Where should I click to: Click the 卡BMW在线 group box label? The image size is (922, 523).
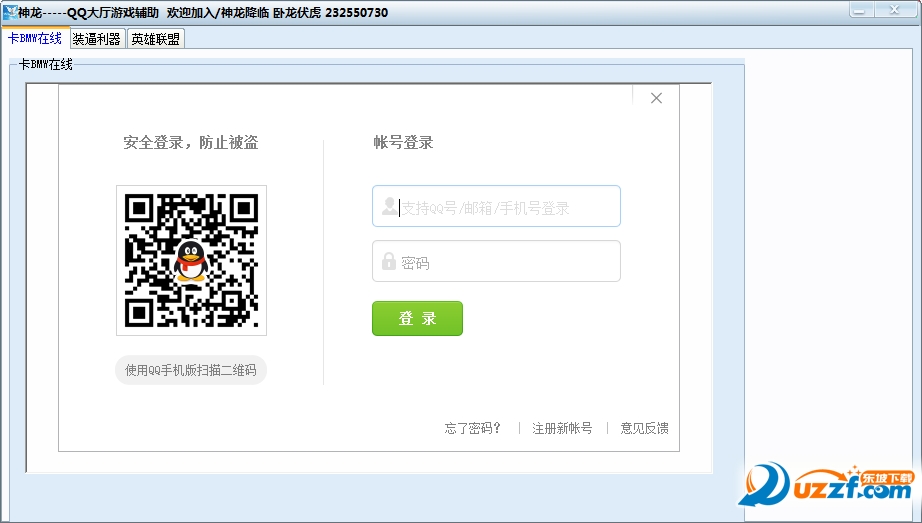46,64
